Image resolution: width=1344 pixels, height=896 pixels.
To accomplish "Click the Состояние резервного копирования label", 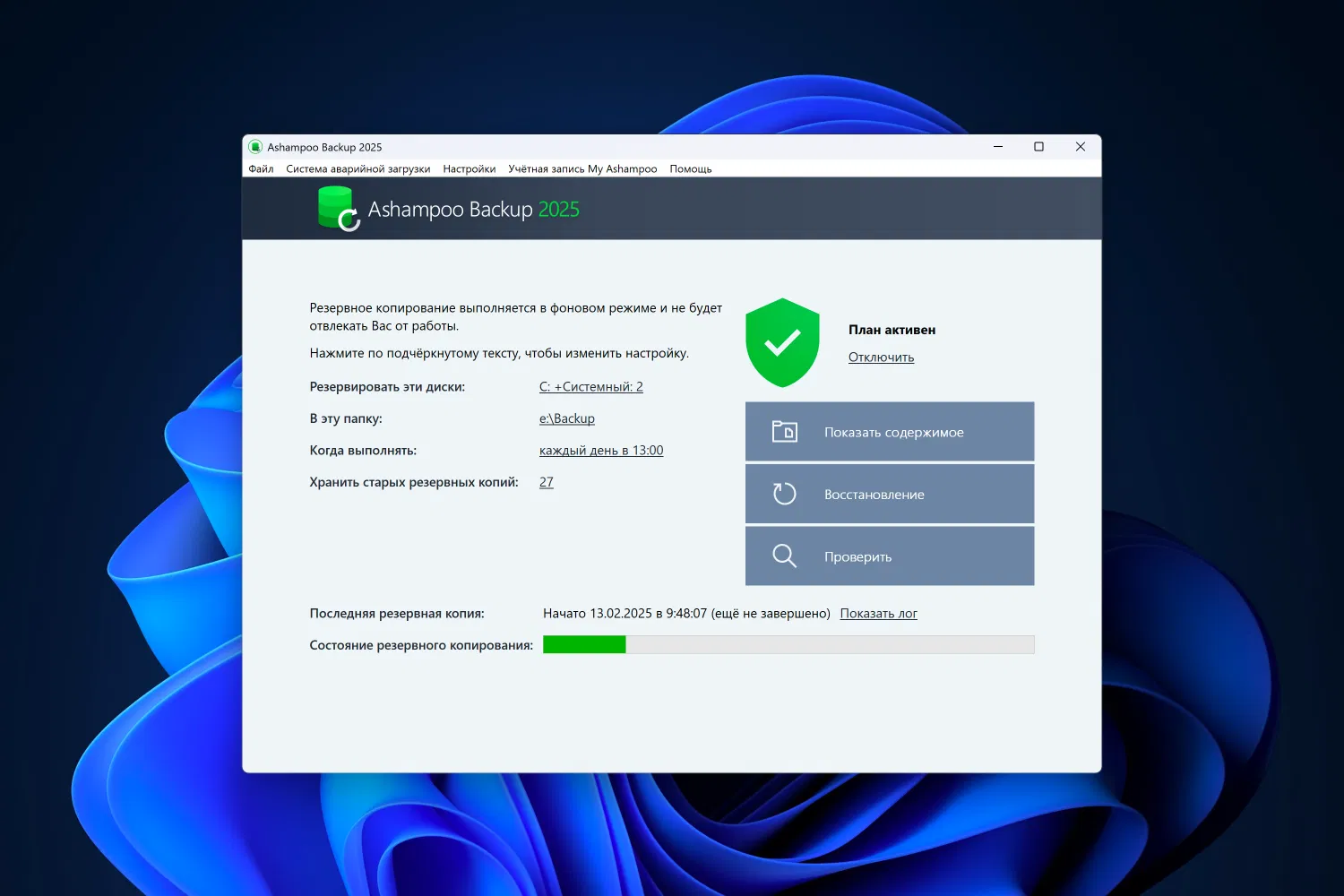I will pyautogui.click(x=421, y=645).
